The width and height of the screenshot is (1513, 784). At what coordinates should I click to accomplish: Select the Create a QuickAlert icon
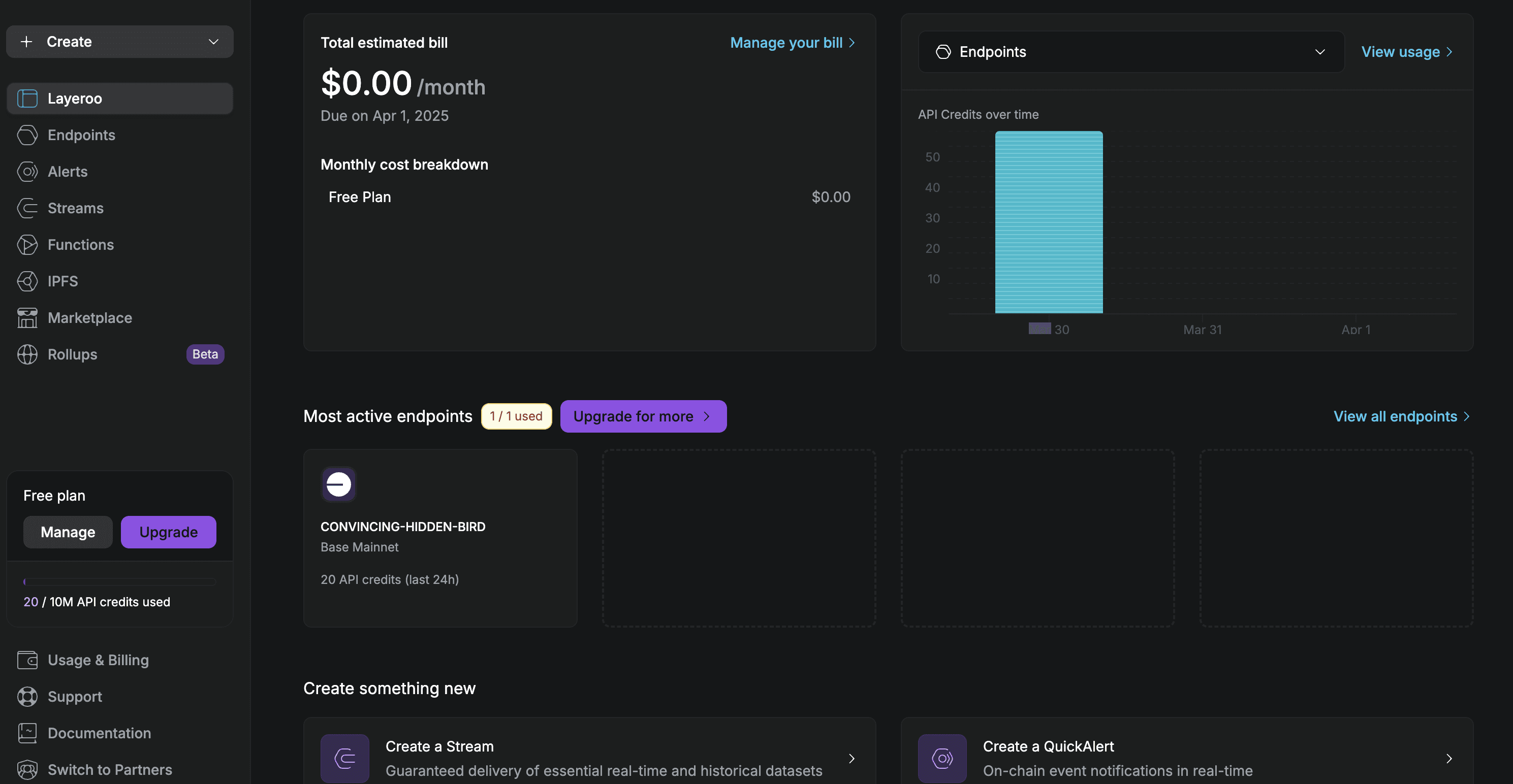(942, 758)
